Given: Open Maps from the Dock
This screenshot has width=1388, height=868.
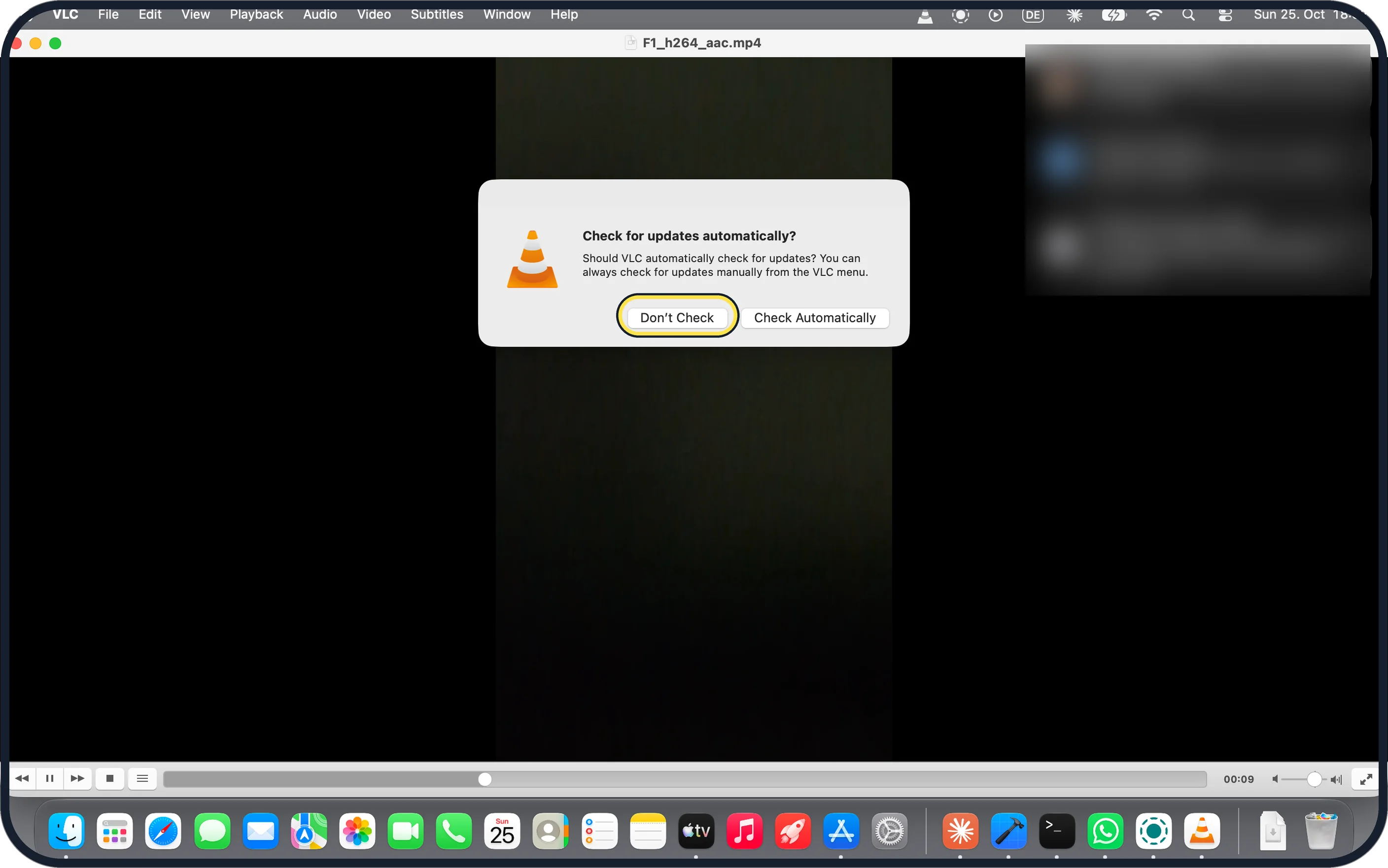Looking at the screenshot, I should click(309, 831).
